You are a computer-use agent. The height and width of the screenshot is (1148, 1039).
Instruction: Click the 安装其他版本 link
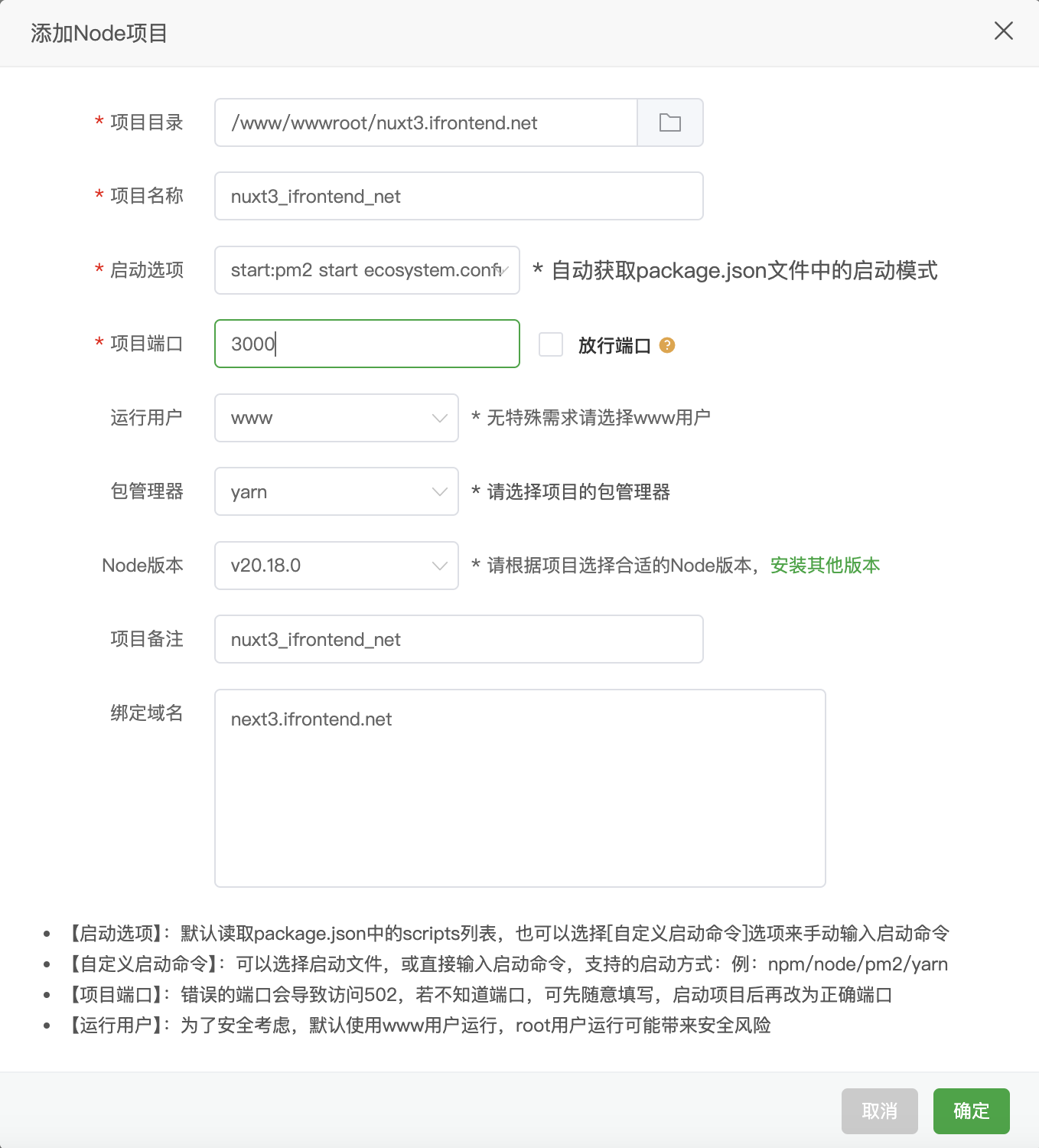pos(824,566)
